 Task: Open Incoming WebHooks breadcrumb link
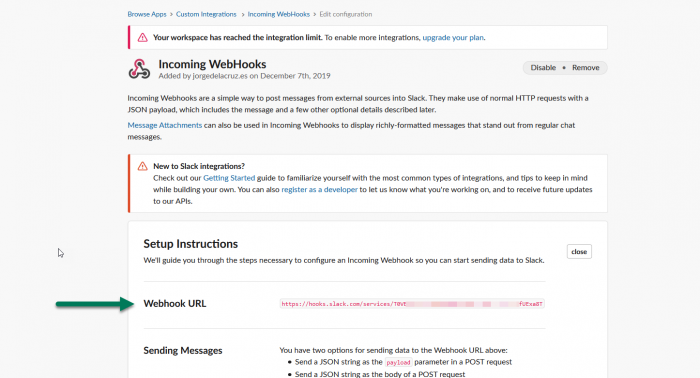point(279,14)
